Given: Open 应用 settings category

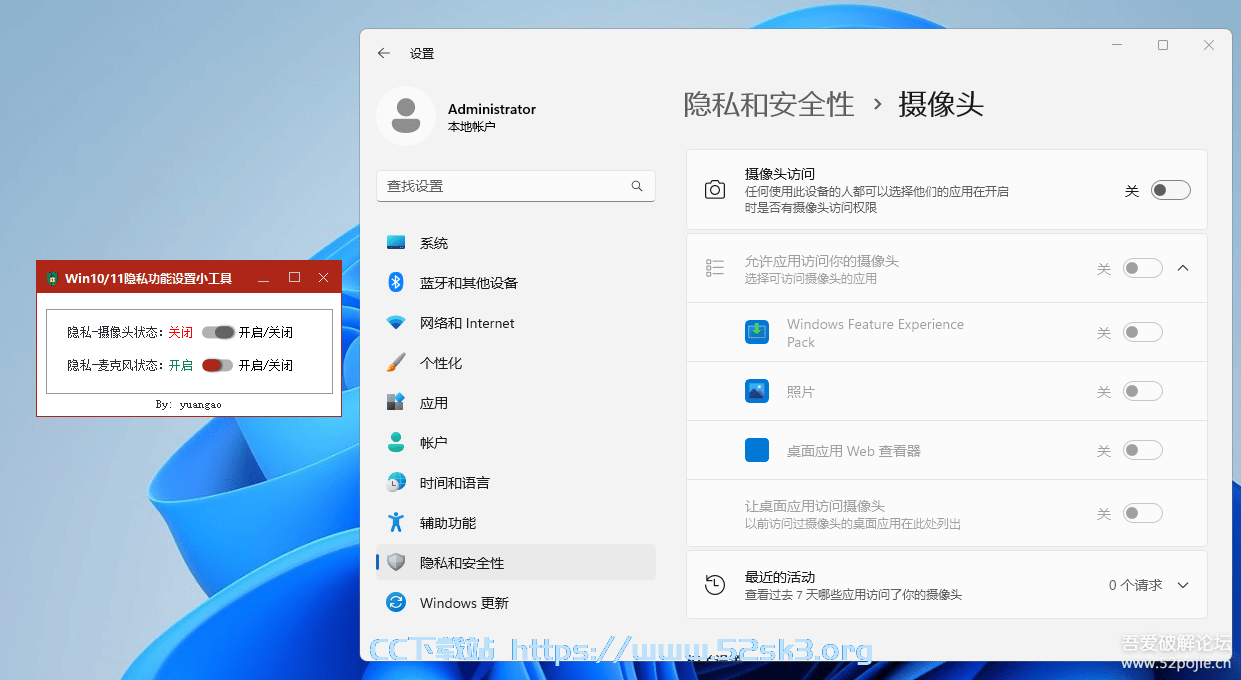Looking at the screenshot, I should tap(515, 403).
